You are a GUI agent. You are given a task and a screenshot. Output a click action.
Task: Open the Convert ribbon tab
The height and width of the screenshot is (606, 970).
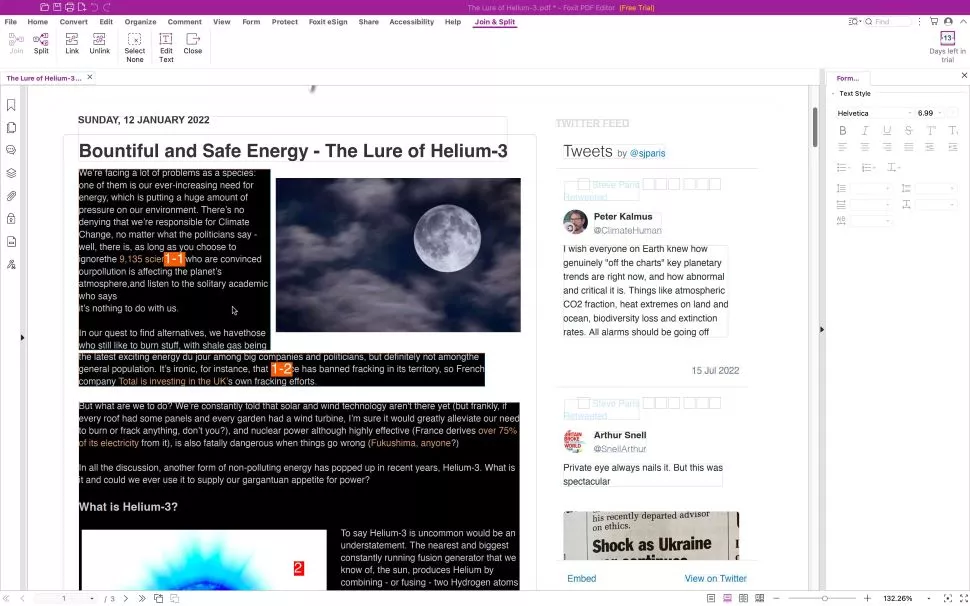[x=74, y=22]
